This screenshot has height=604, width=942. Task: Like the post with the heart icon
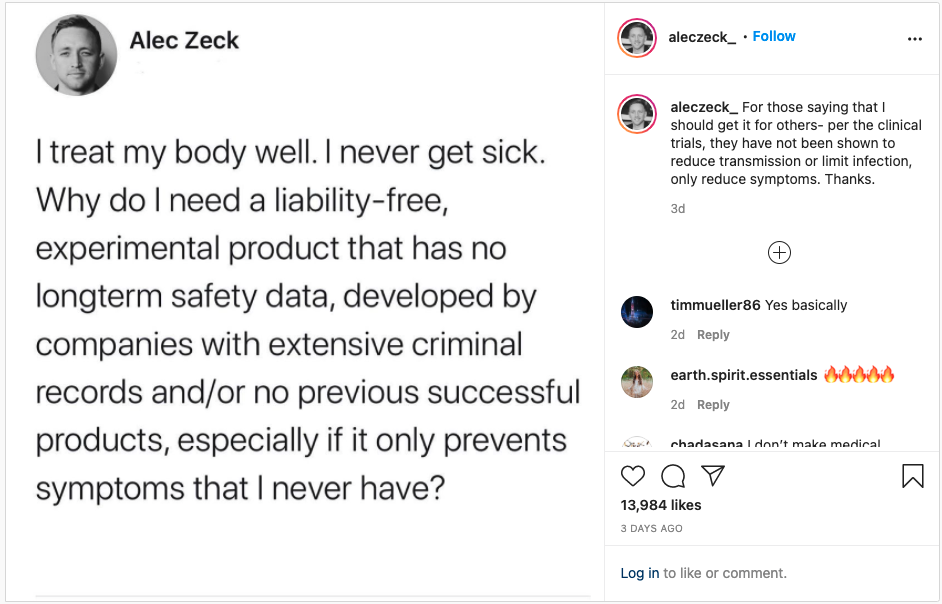coord(633,476)
